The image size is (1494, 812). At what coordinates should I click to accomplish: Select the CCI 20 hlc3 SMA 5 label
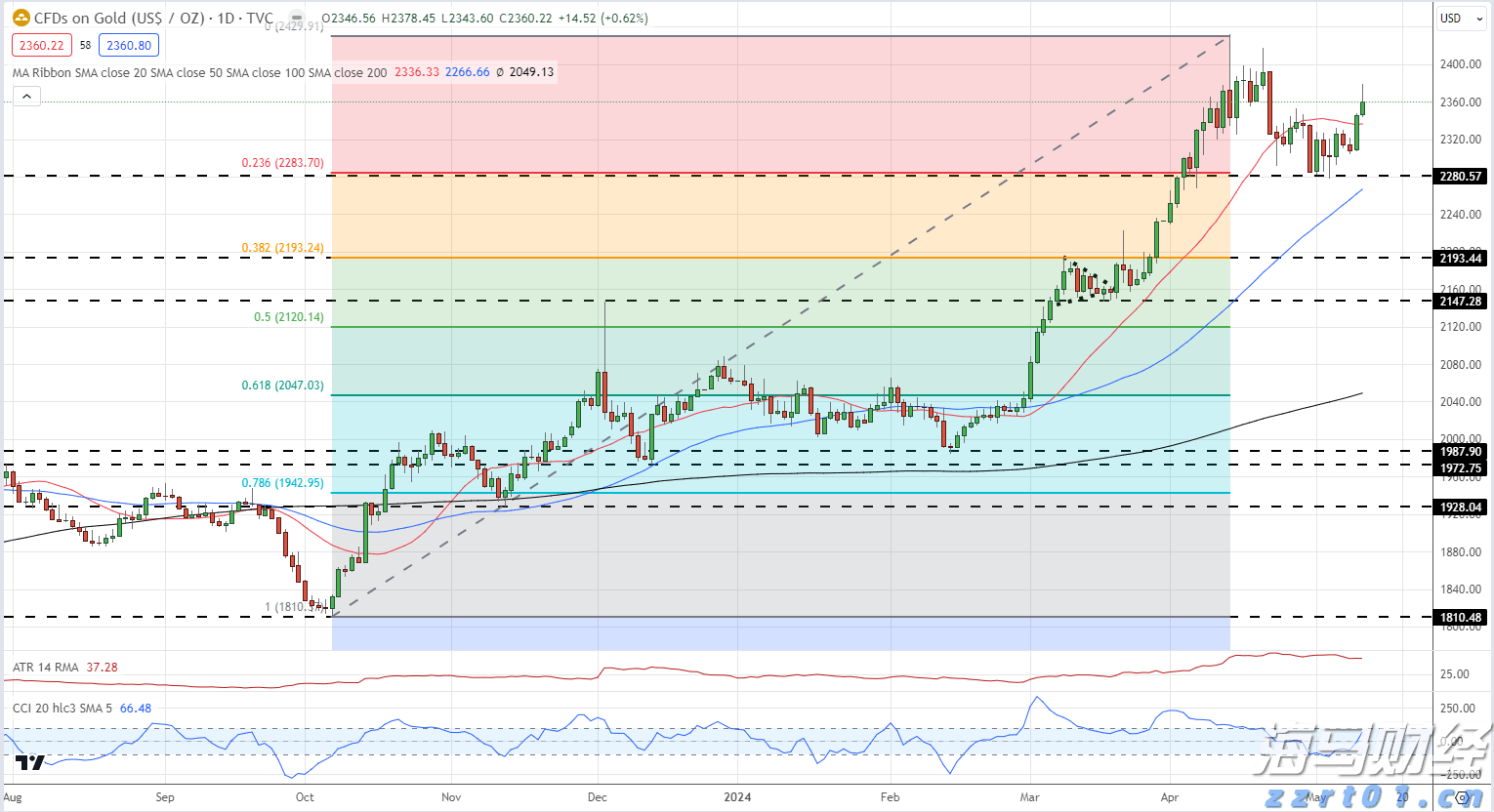[x=62, y=709]
